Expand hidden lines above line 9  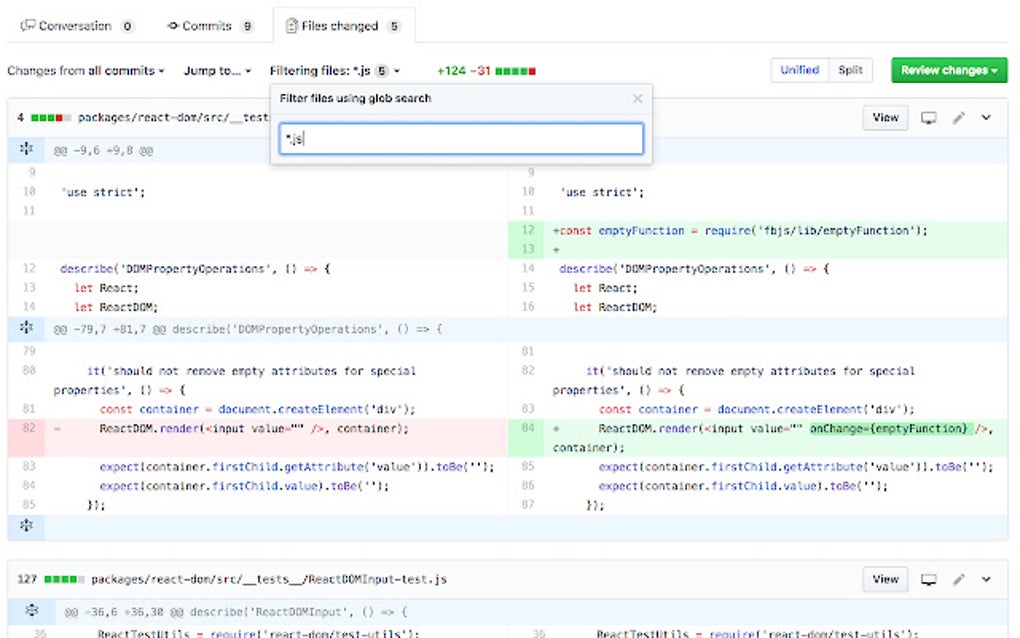click(x=26, y=149)
